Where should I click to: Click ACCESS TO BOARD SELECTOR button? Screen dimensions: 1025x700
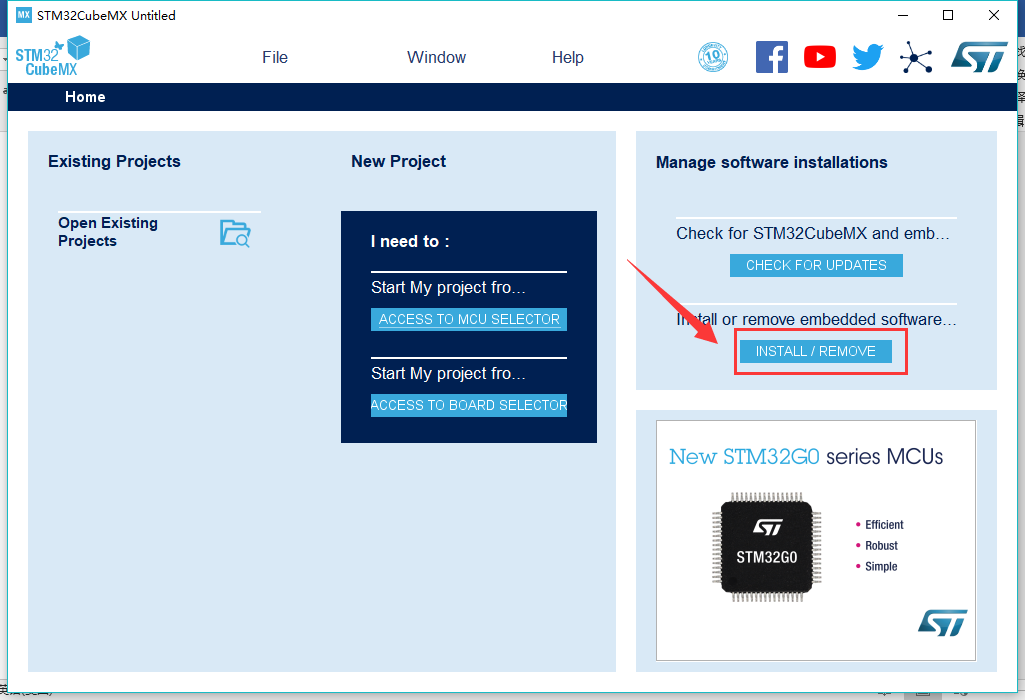(x=469, y=405)
